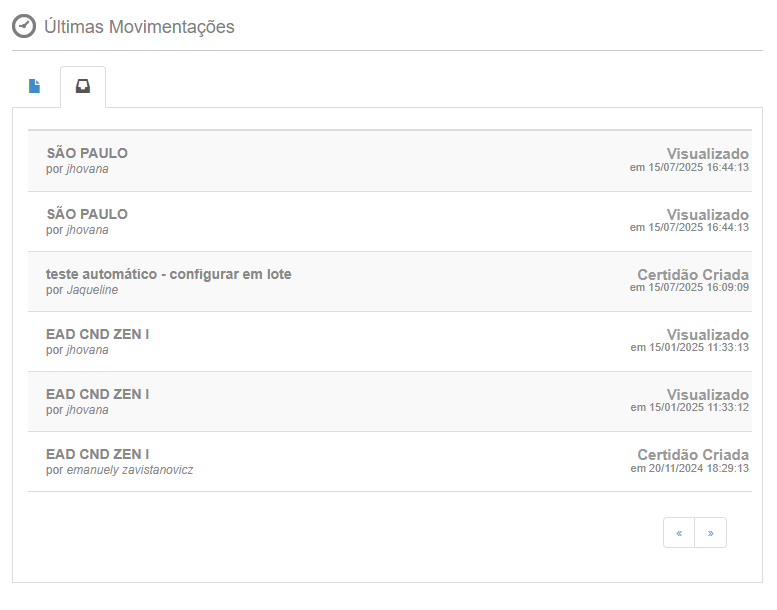The width and height of the screenshot is (777, 610).
Task: Go to next page with » button
Action: coord(711,533)
